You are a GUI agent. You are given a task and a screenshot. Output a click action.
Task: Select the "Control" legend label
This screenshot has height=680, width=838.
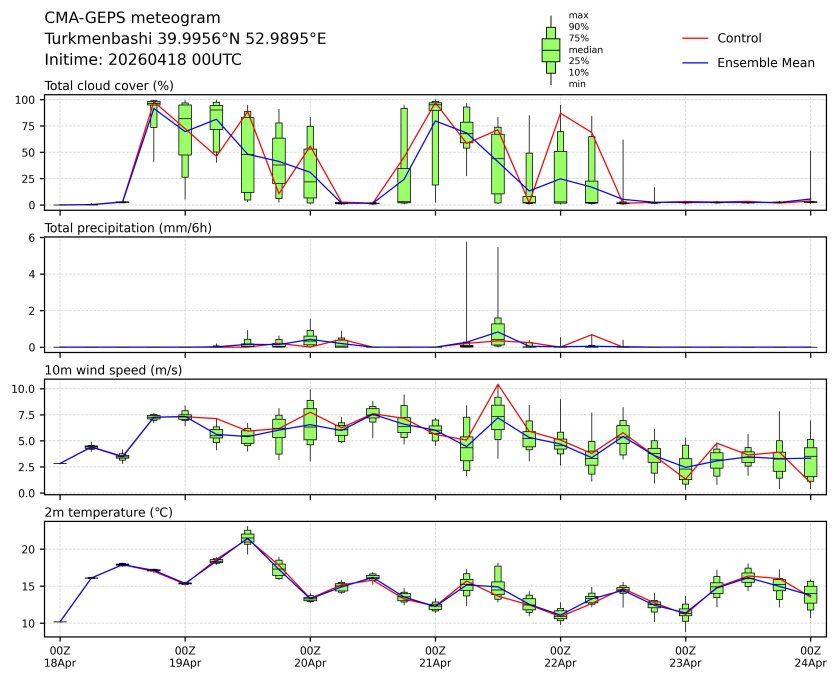(x=739, y=39)
